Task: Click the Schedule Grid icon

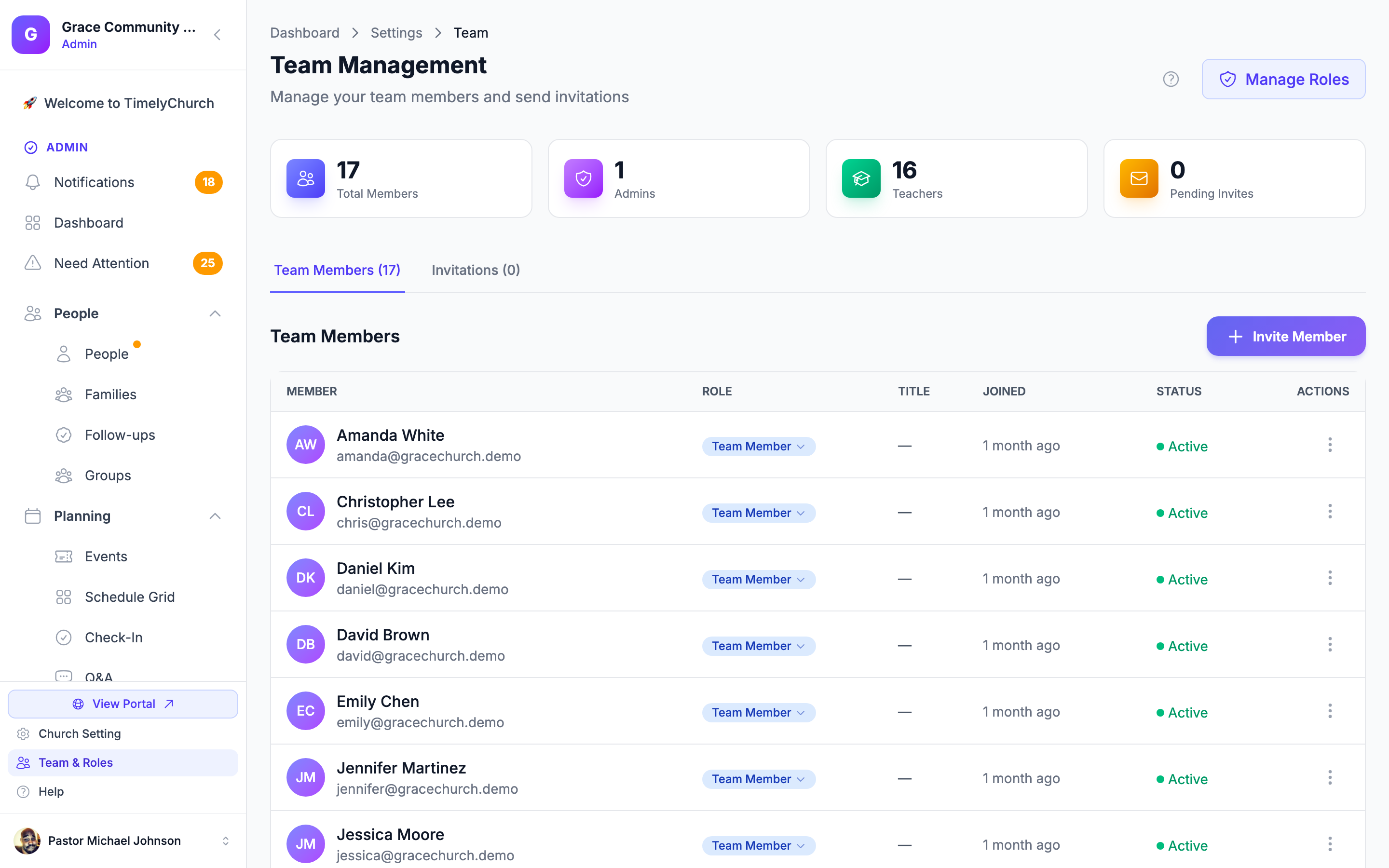Action: coord(64,597)
